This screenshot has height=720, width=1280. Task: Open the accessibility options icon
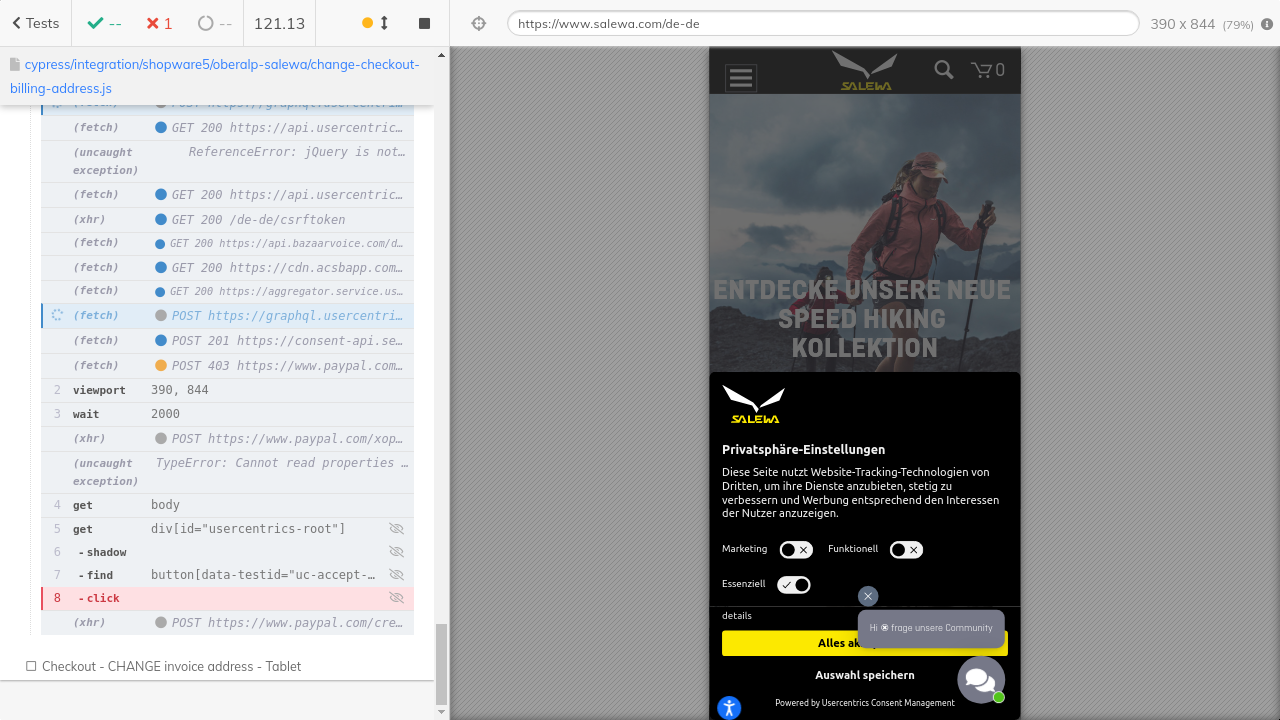[x=729, y=708]
